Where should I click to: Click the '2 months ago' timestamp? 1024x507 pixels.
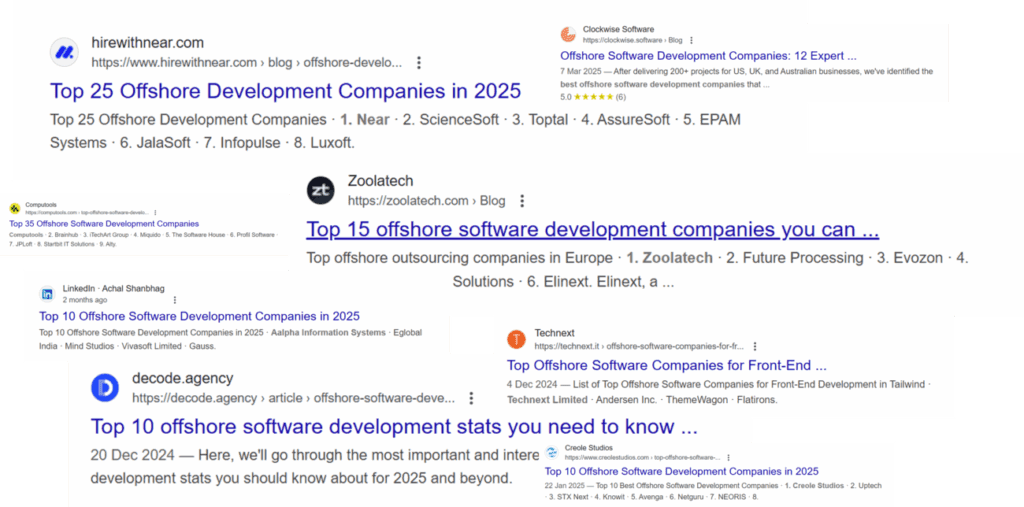coord(85,301)
